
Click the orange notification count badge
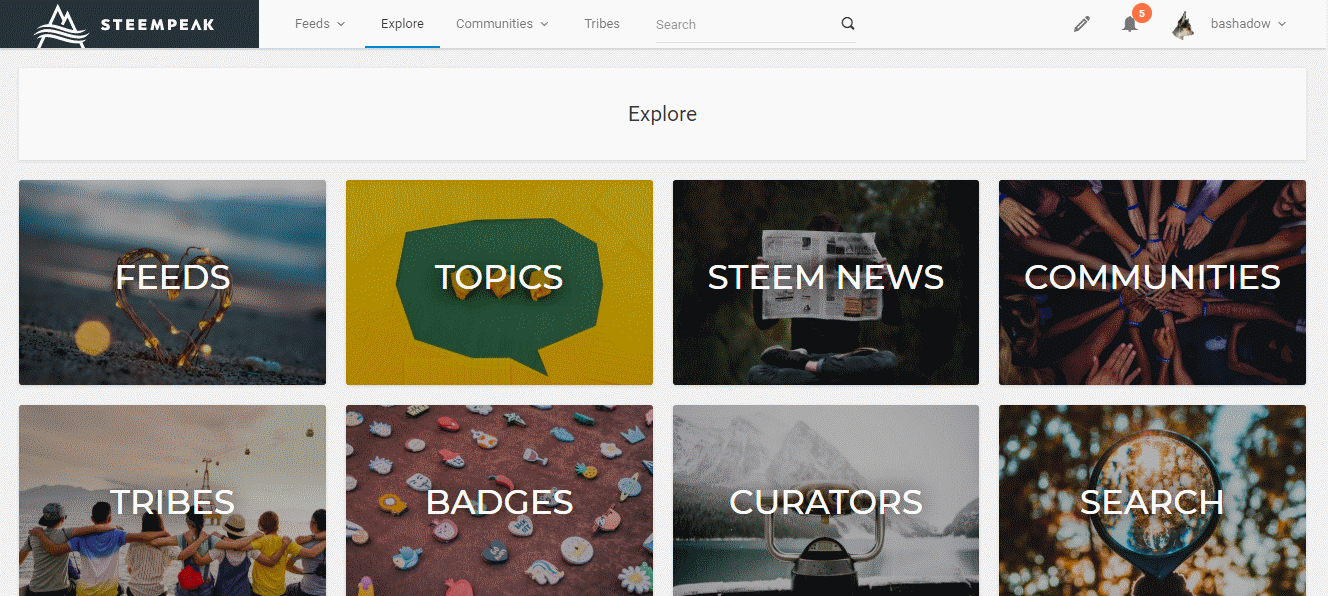click(x=1141, y=13)
